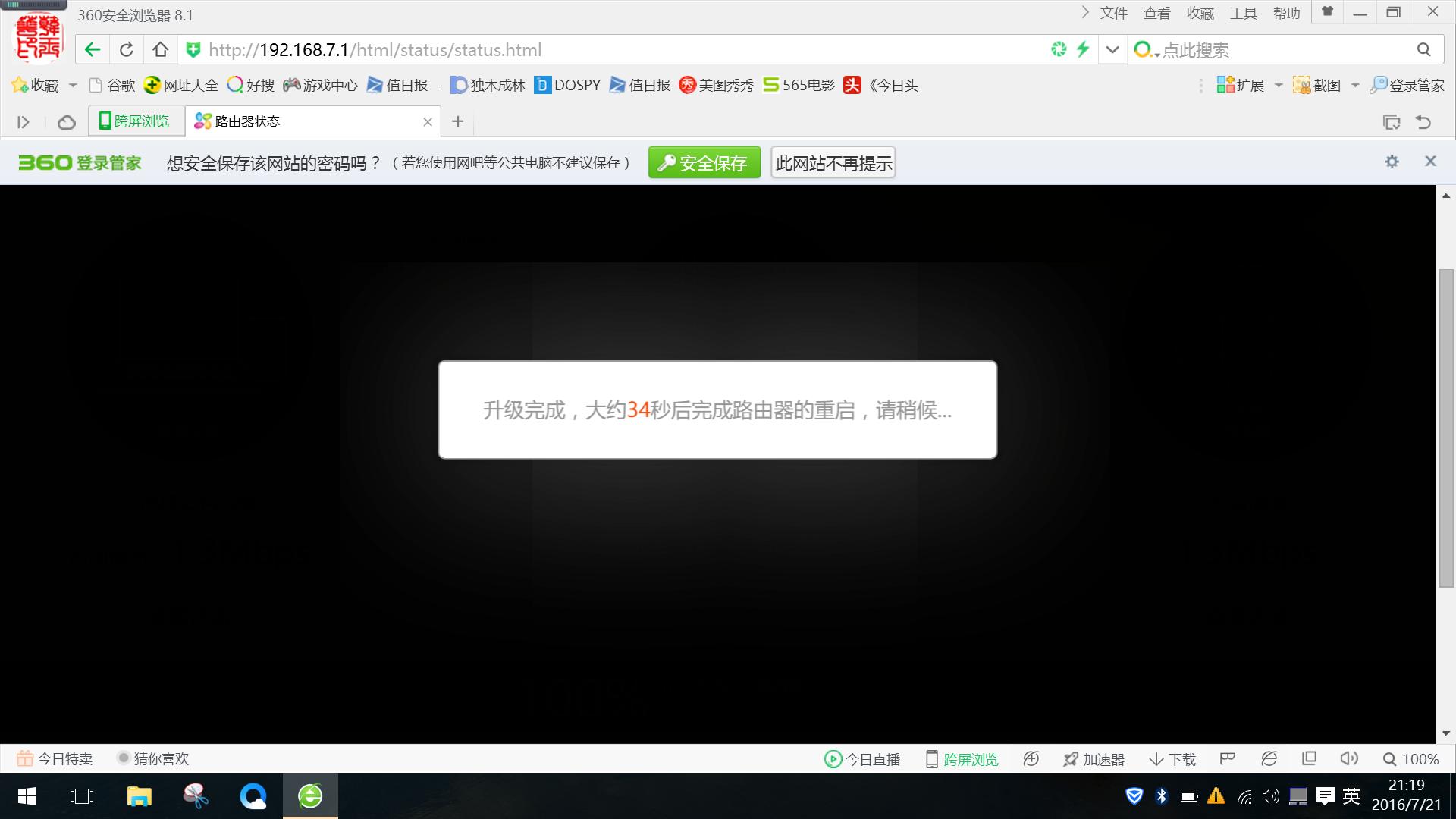Open the 截图 screenshot tool
The width and height of the screenshot is (1456, 819).
click(x=1318, y=84)
